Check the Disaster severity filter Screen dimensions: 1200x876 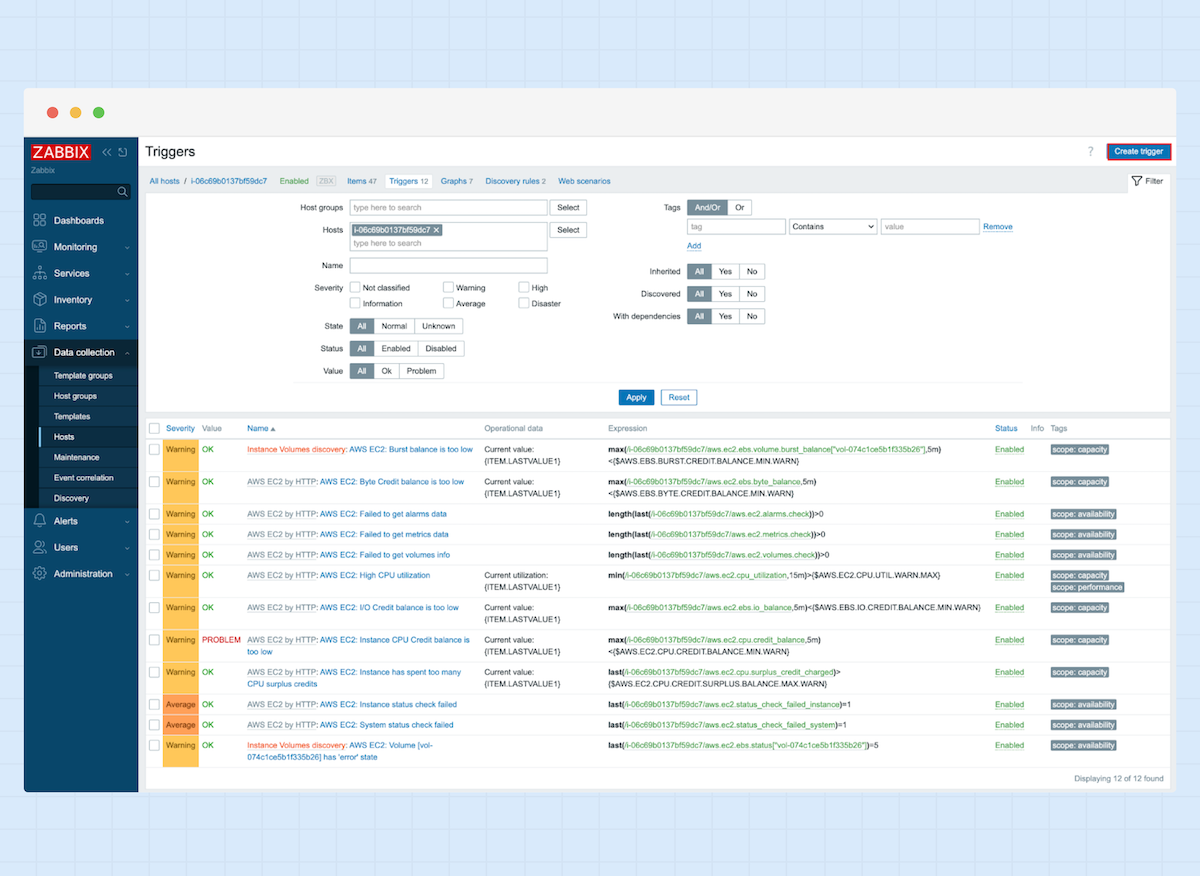coord(524,303)
